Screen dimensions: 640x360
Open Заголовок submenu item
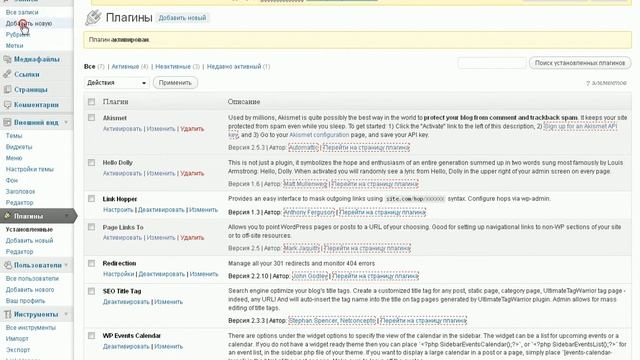coord(20,191)
